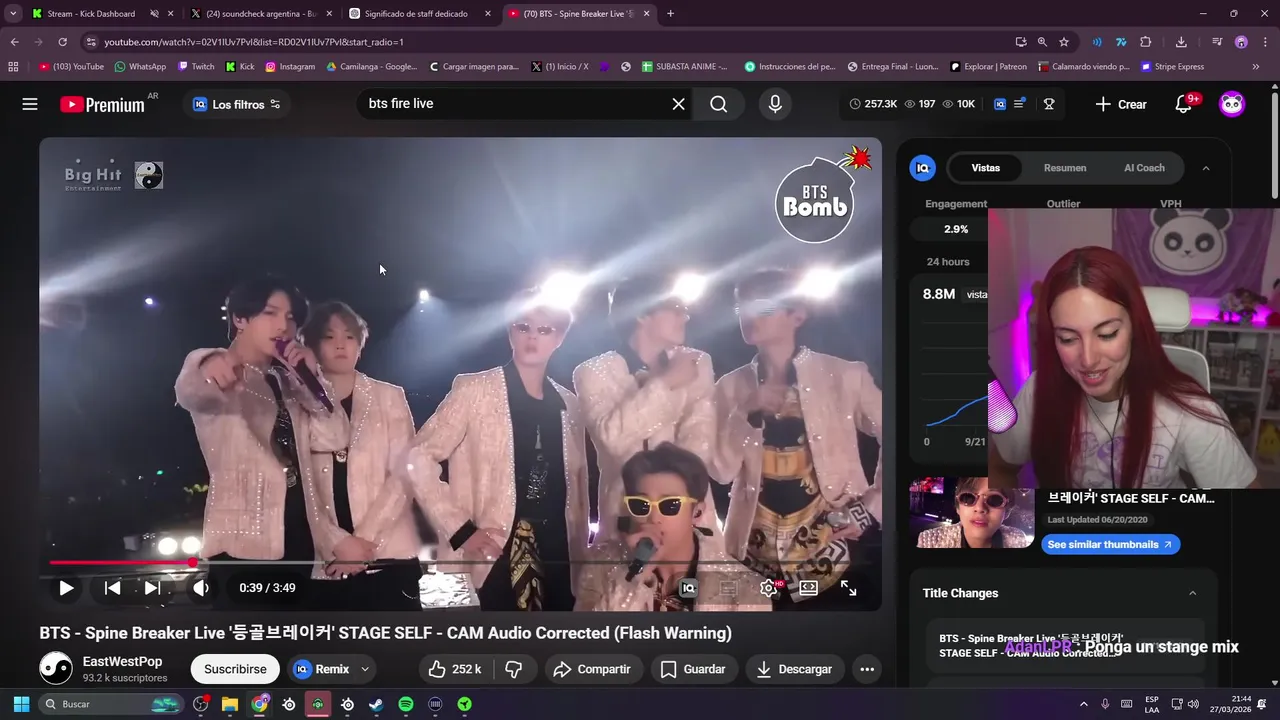
Task: Start voice search with the microphone
Action: [774, 104]
